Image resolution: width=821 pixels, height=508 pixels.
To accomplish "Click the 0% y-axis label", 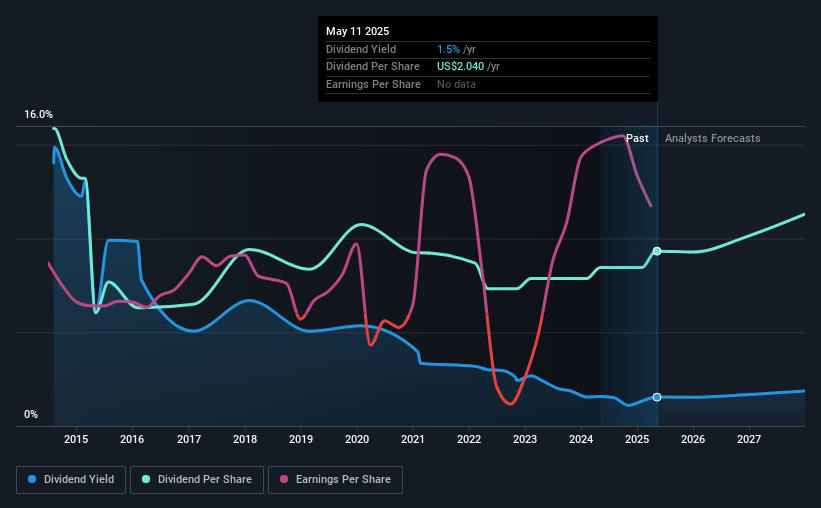I will pos(31,415).
